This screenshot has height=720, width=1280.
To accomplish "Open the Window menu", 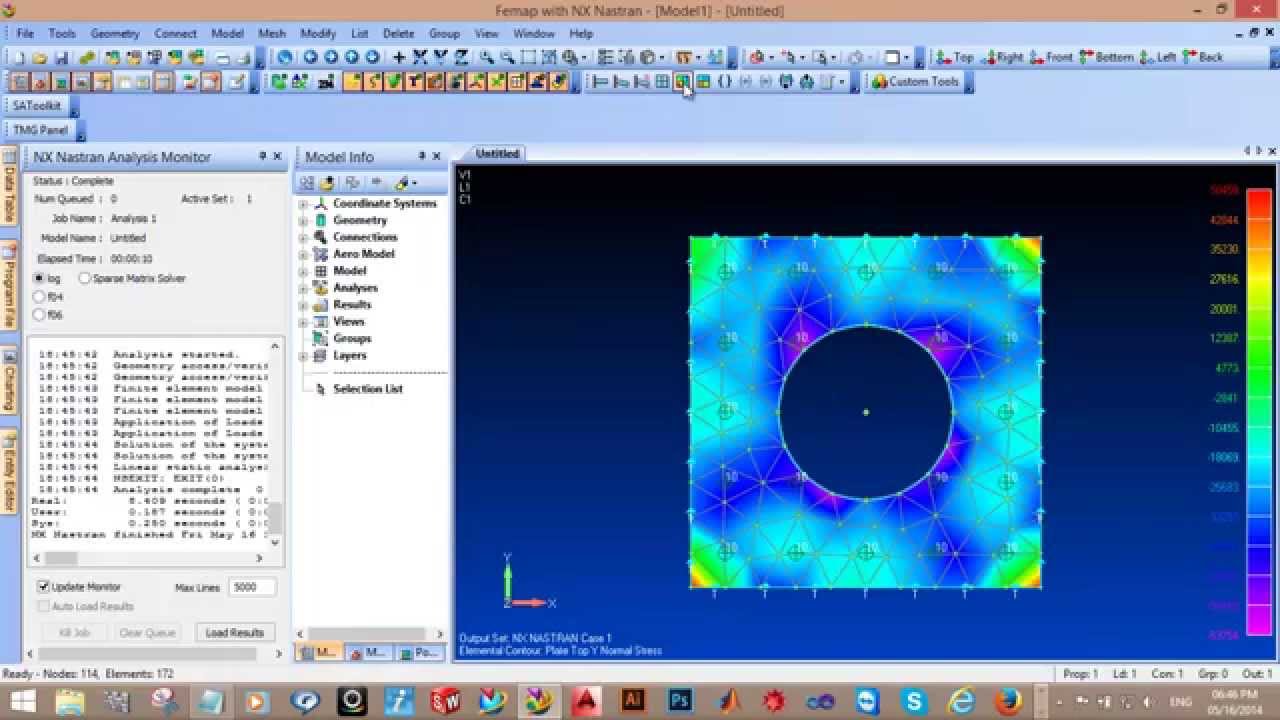I will [534, 33].
